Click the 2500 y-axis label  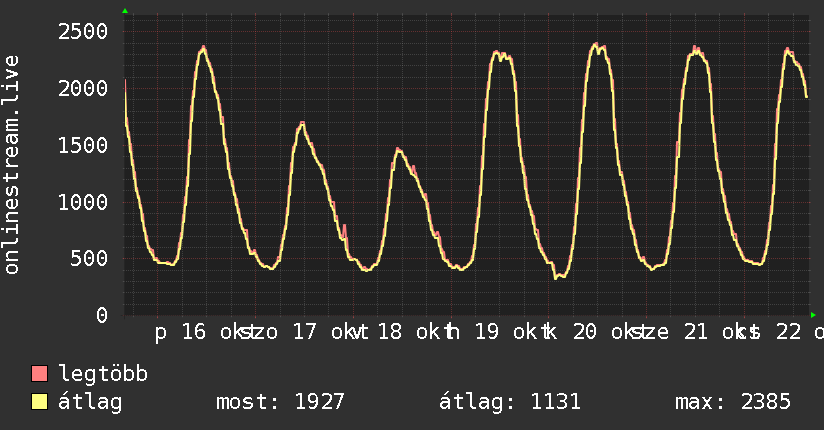[x=83, y=32]
